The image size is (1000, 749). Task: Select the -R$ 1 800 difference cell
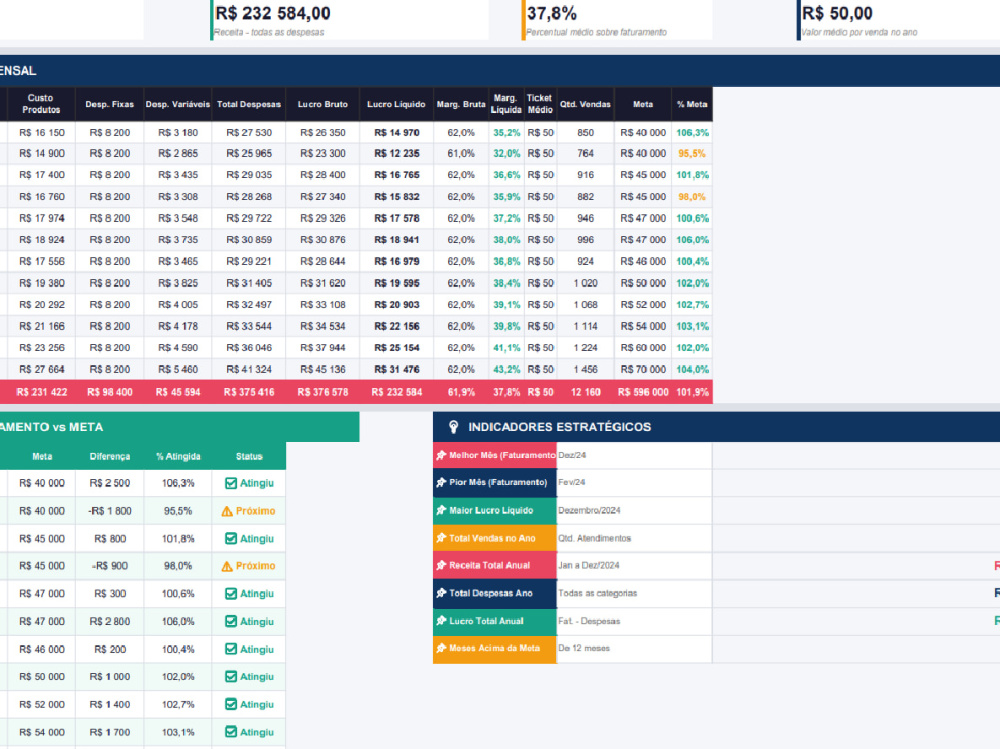(x=110, y=511)
